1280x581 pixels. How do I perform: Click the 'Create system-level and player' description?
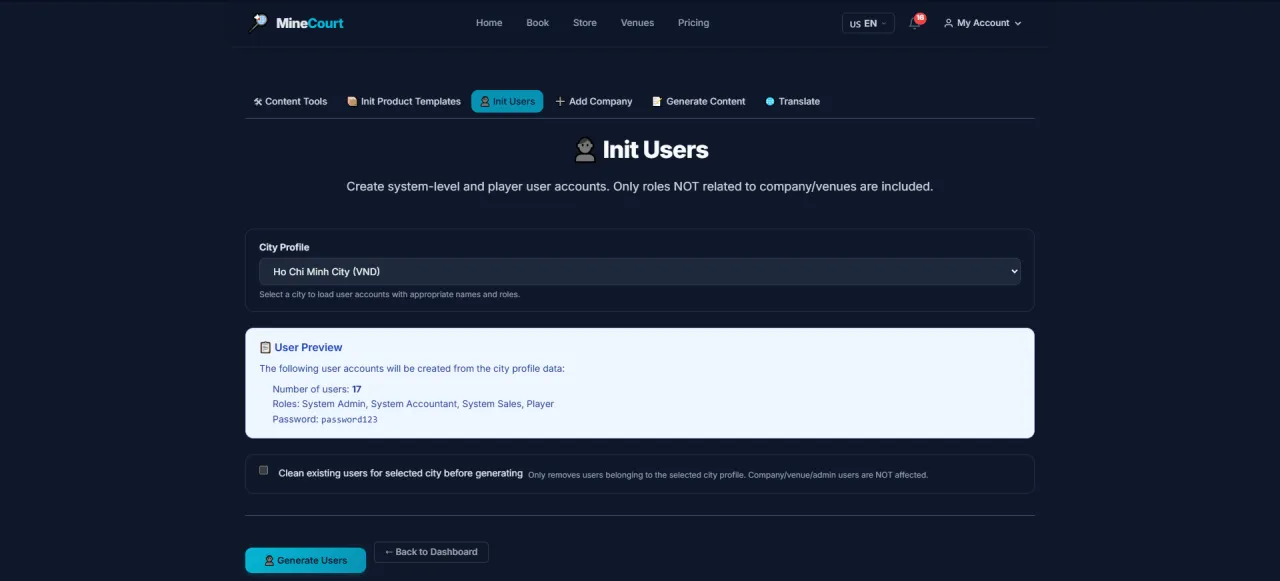pos(640,186)
